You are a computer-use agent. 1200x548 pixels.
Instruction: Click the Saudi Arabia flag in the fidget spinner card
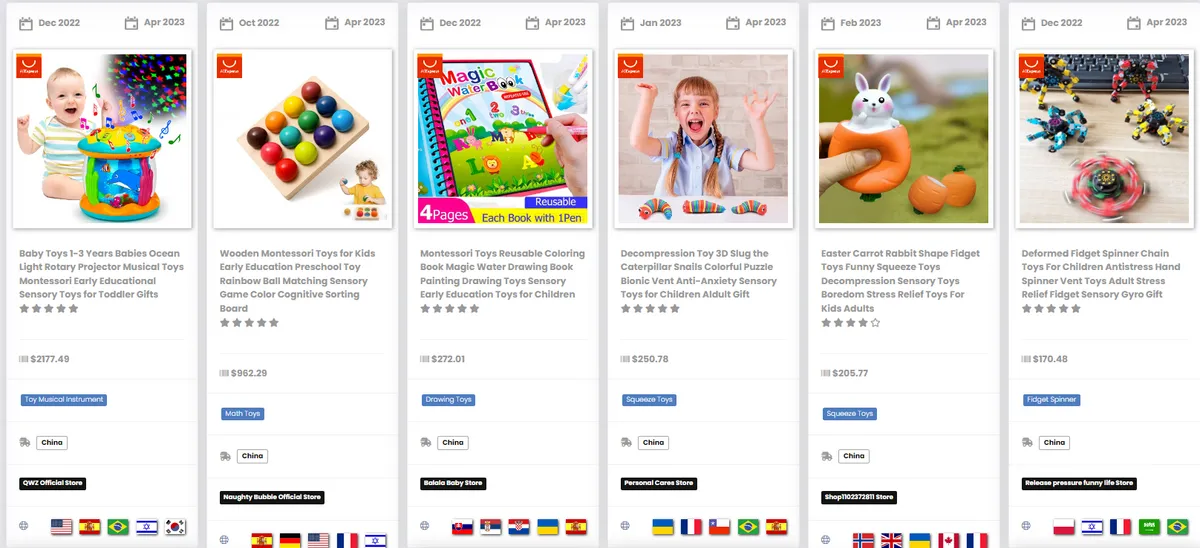pyautogui.click(x=1149, y=526)
